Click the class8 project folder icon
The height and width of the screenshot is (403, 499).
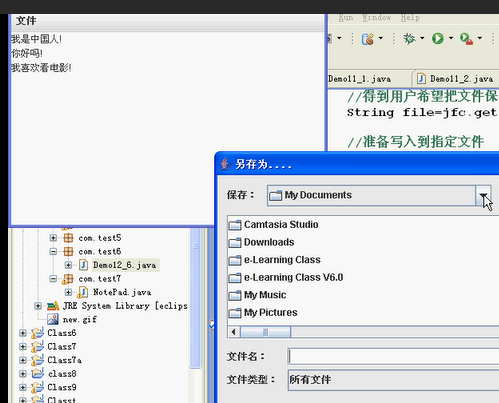[x=37, y=374]
